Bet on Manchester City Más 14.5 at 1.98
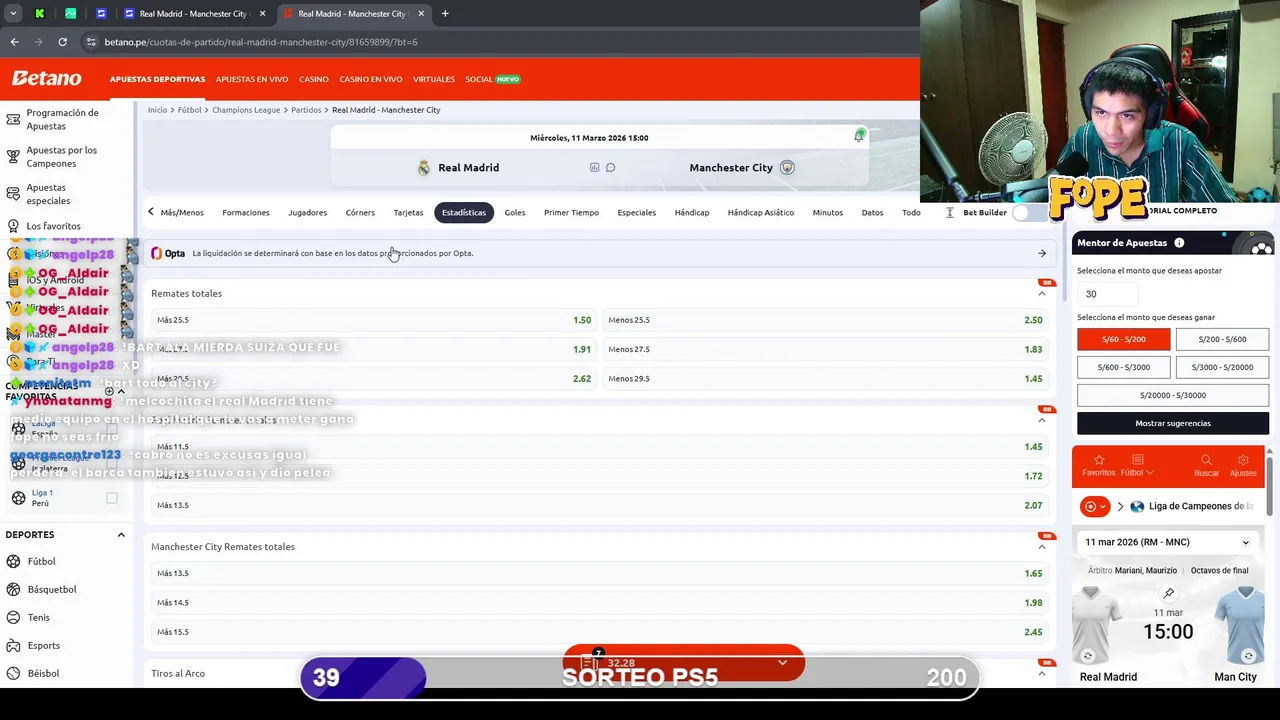This screenshot has width=1280, height=720. tap(599, 602)
